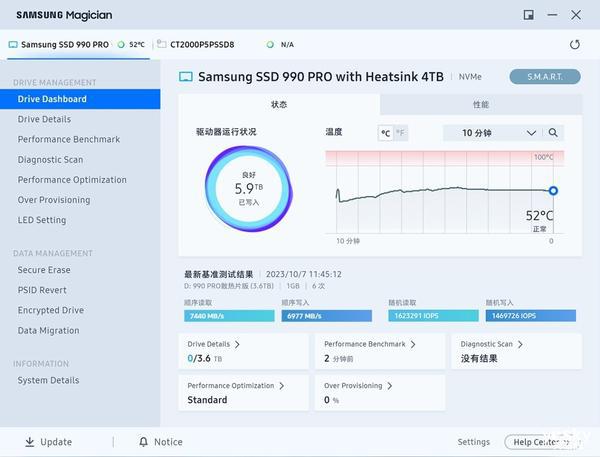Click the monitor icon on the Samsung SSD 990 PRO tab
Viewport: 600px width, 457px height.
(13, 45)
